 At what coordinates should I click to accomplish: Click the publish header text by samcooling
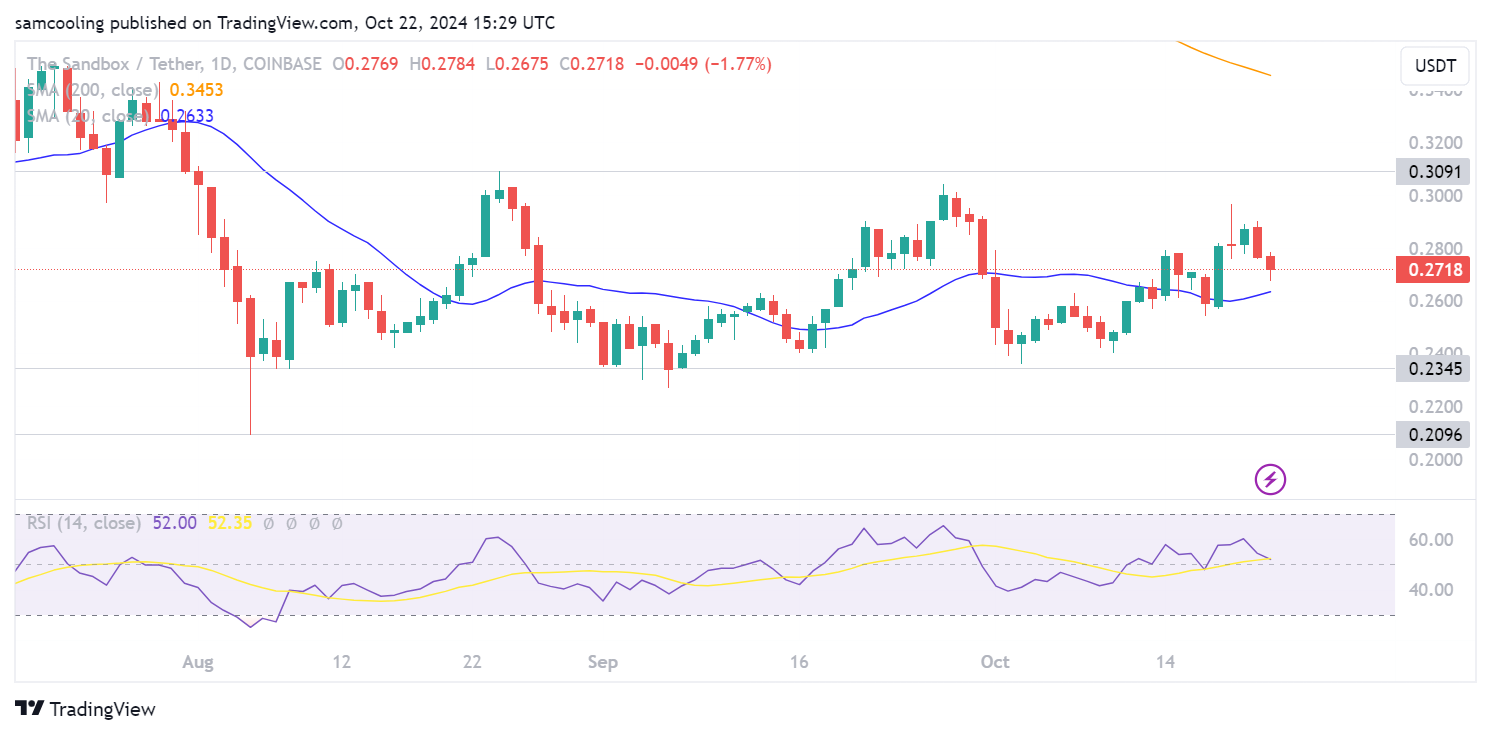tap(285, 22)
